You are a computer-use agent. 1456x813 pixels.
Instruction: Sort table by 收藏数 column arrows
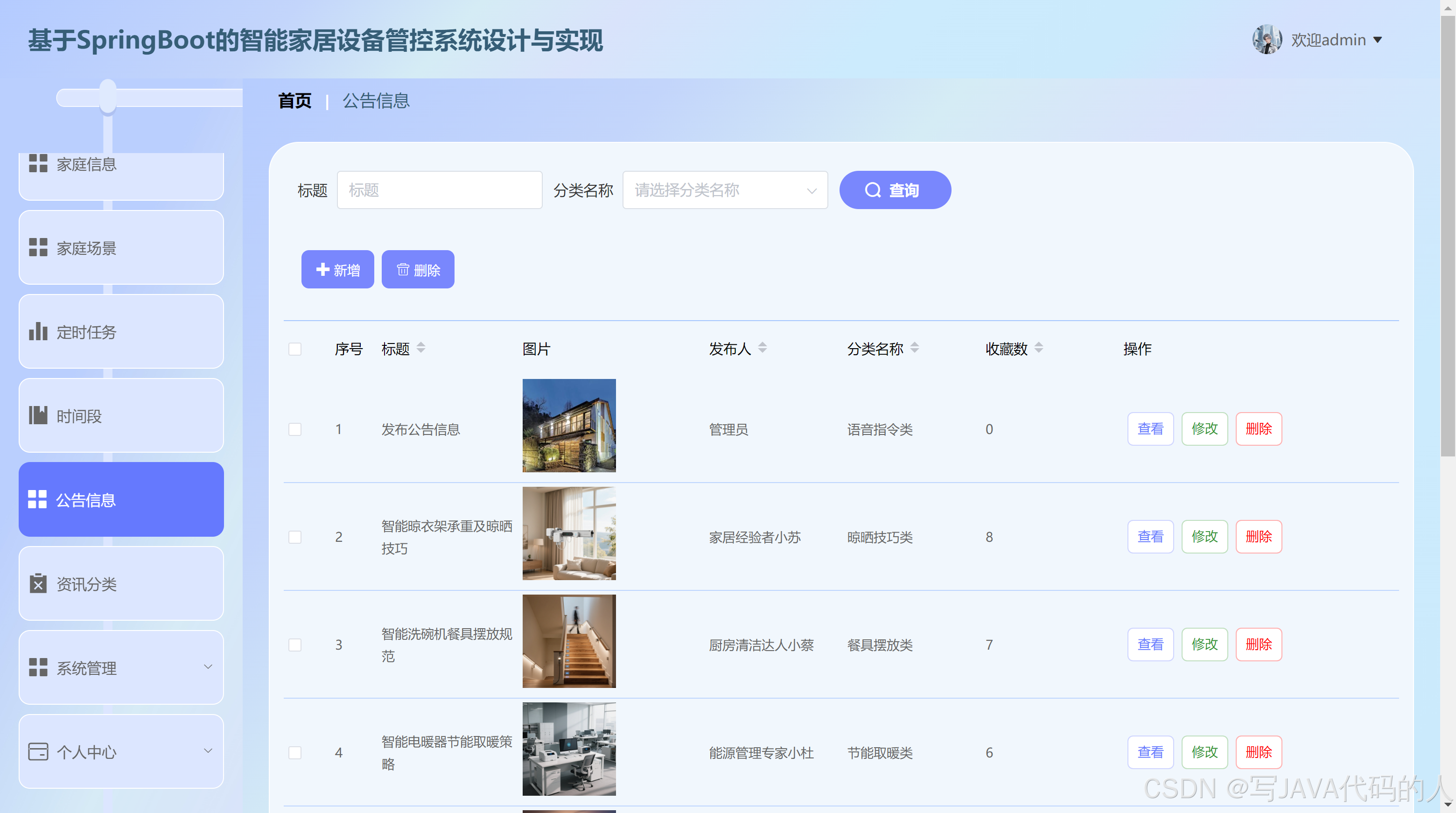pyautogui.click(x=1039, y=348)
